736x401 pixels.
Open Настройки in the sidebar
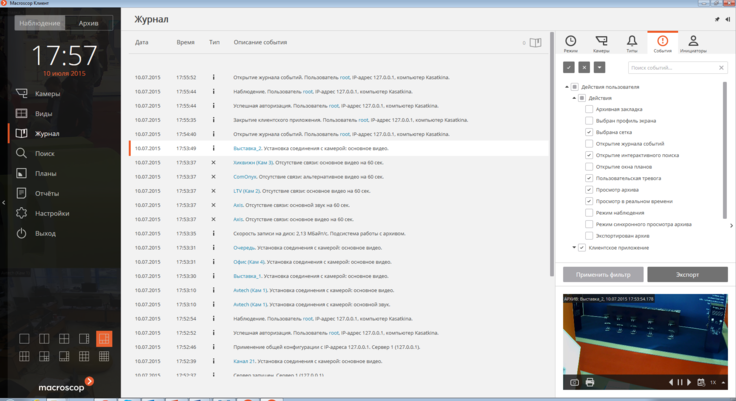42,213
